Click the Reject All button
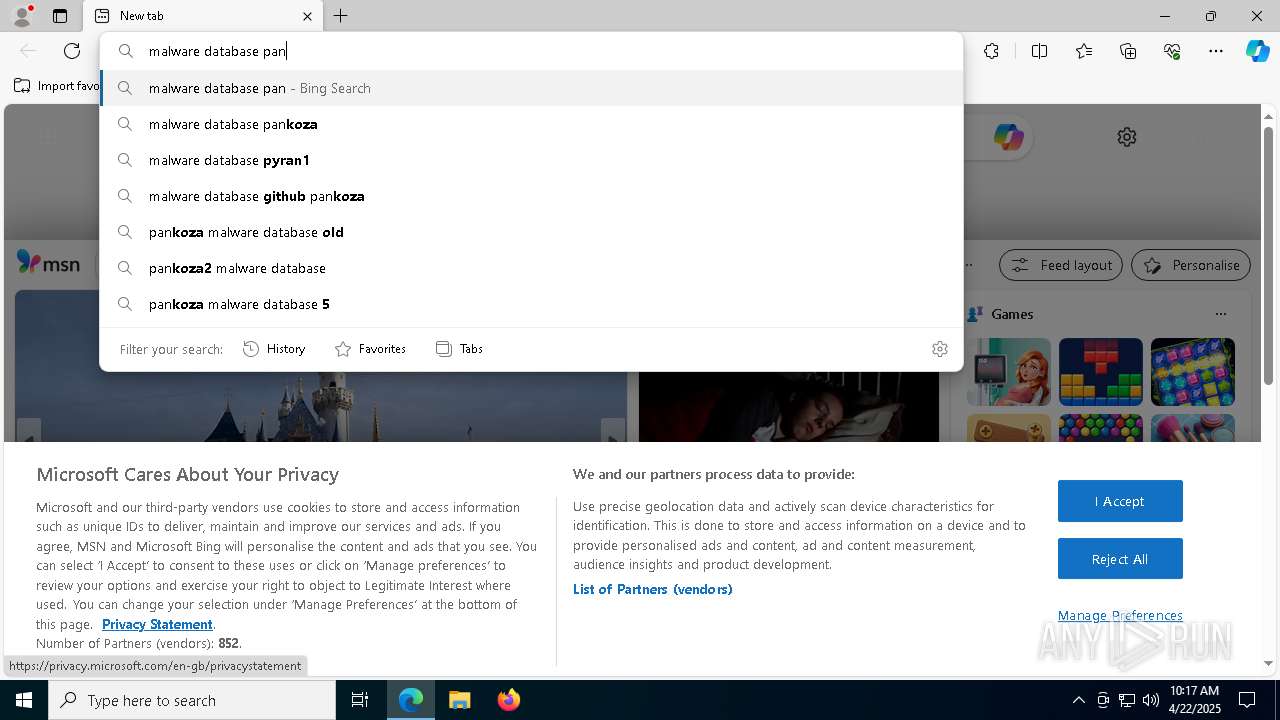Image resolution: width=1280 pixels, height=720 pixels. coord(1120,559)
